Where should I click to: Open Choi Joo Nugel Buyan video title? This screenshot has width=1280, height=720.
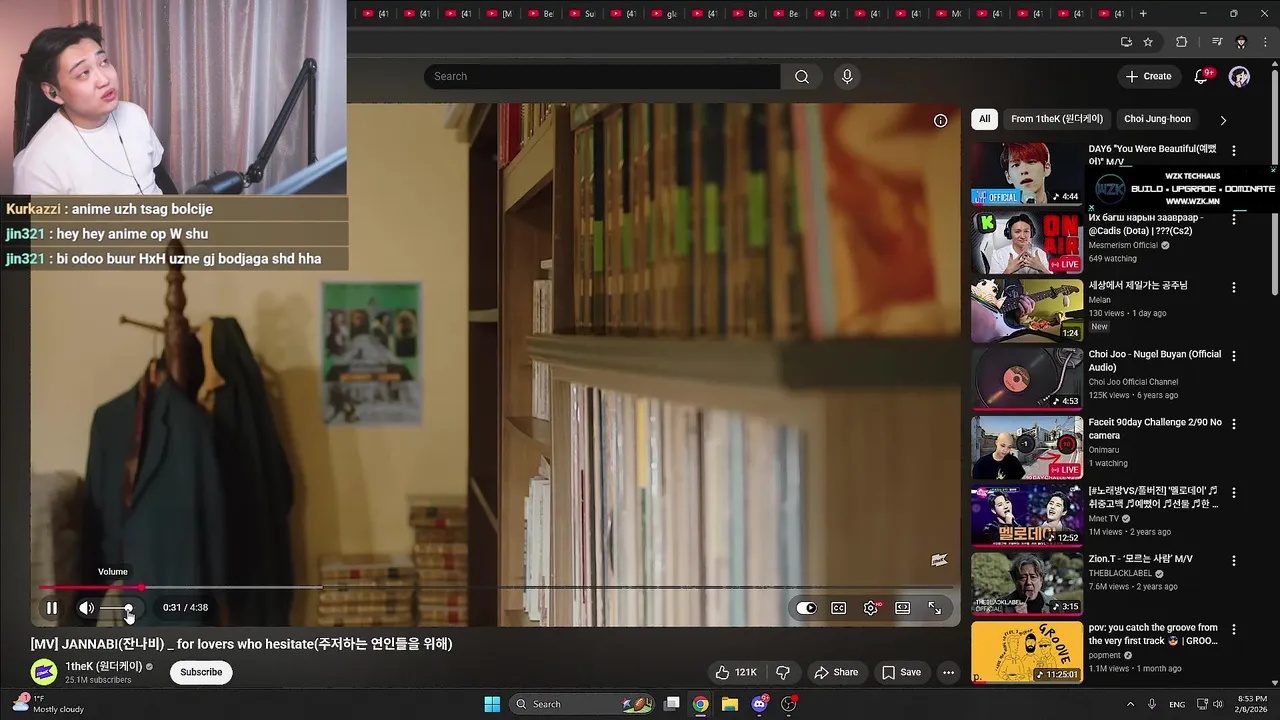(x=1155, y=361)
